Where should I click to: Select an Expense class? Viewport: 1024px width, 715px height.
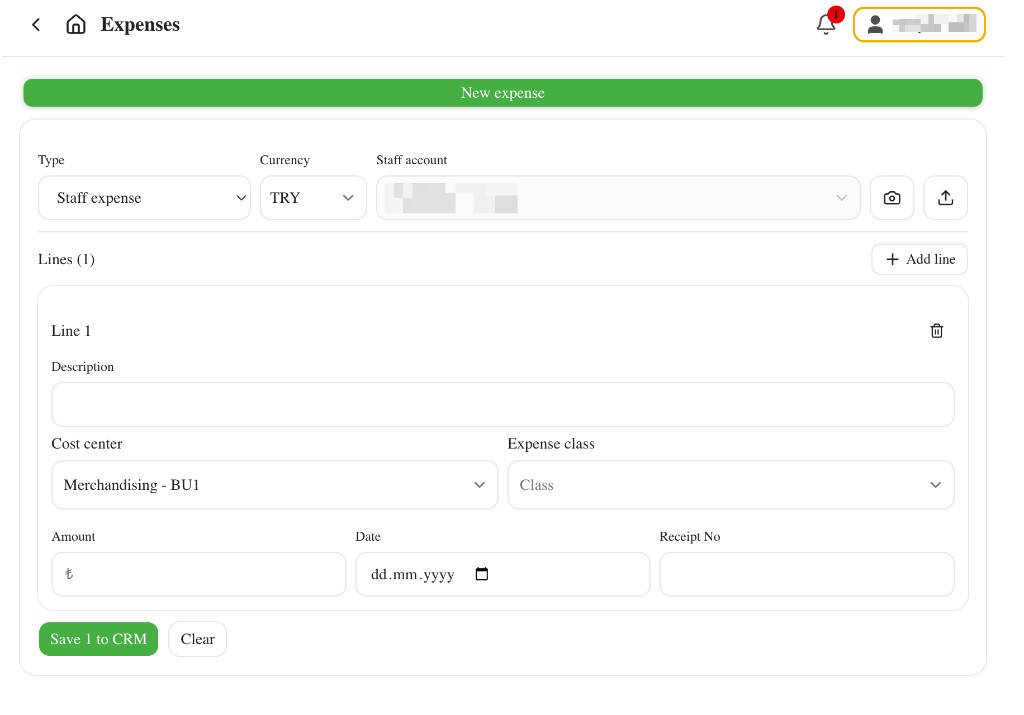[731, 485]
